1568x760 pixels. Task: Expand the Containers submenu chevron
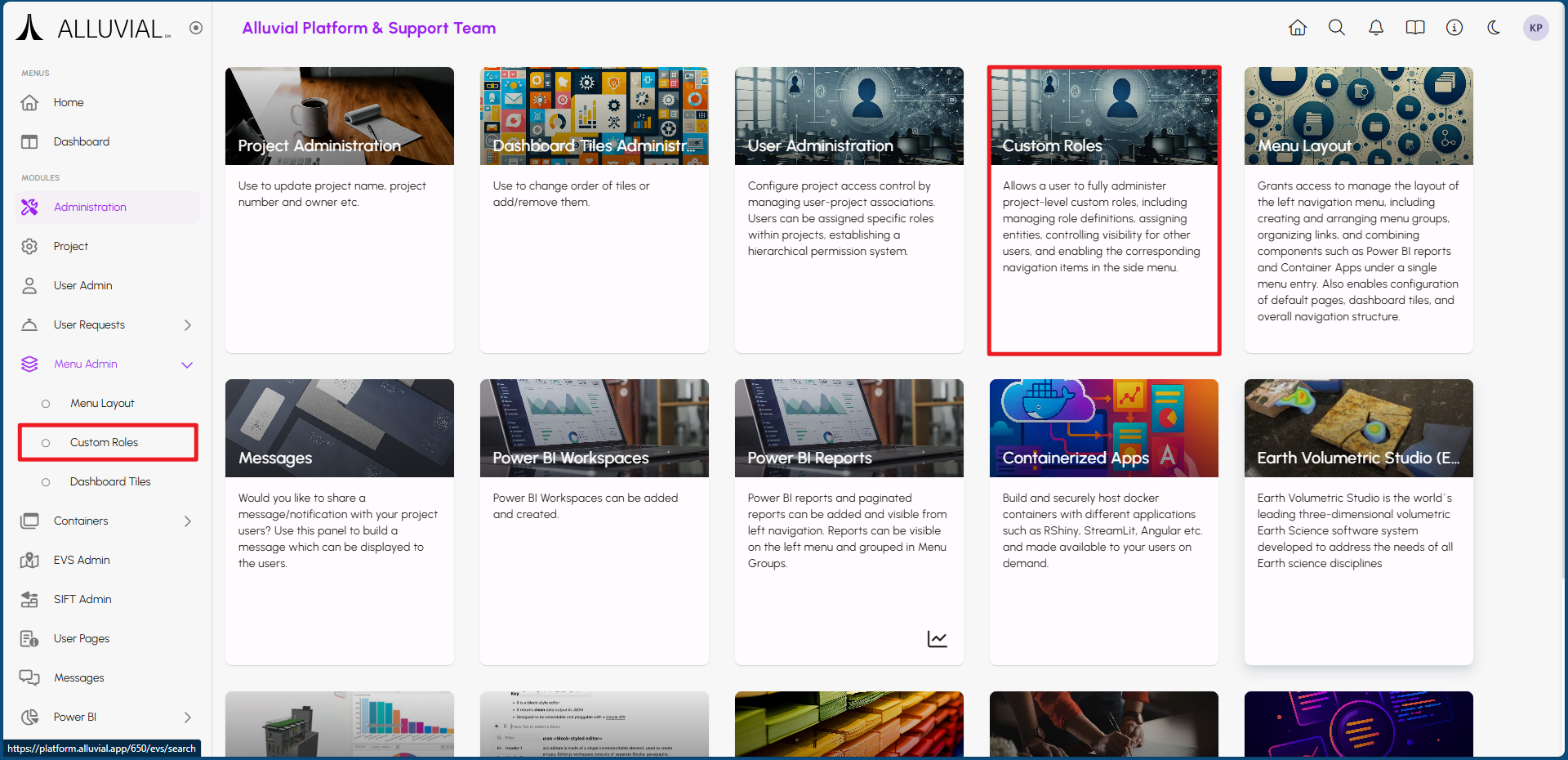[x=187, y=521]
